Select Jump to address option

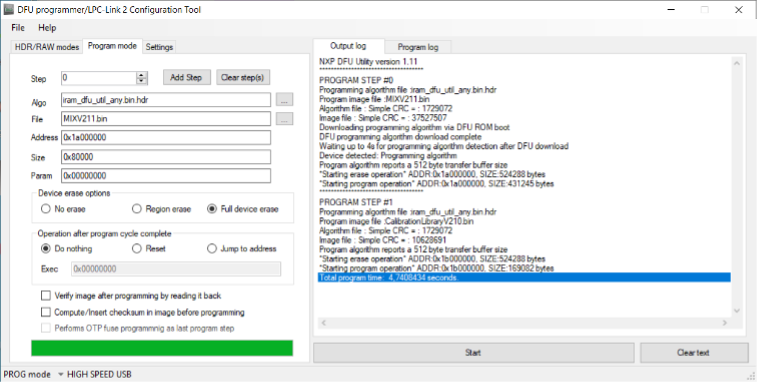(212, 249)
